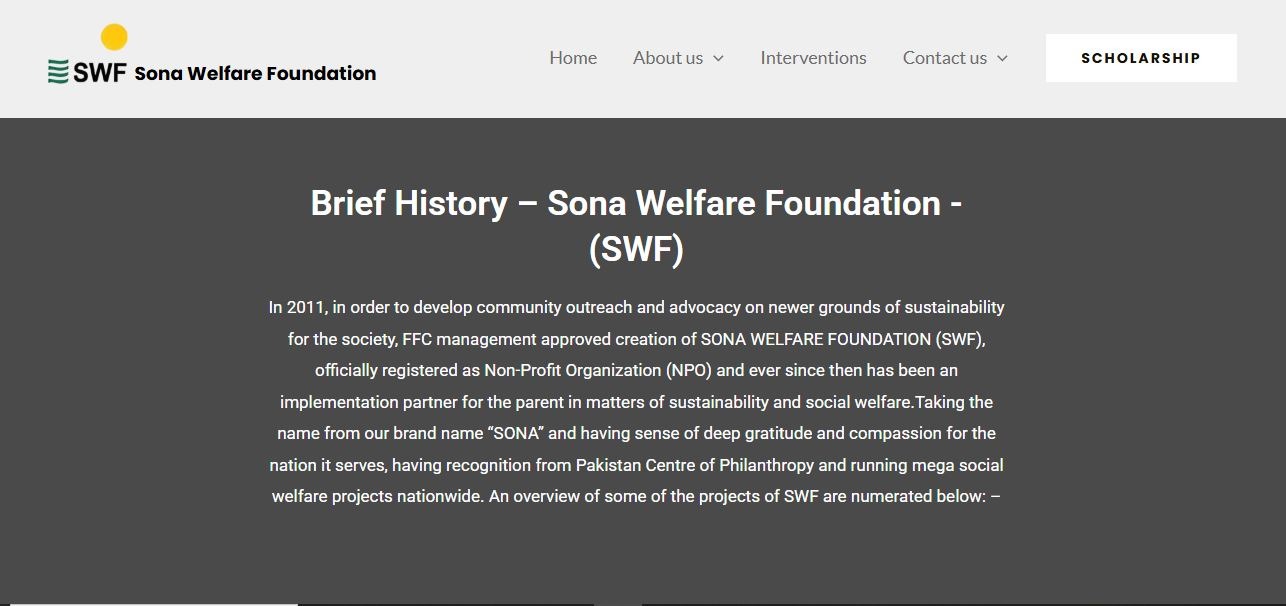Click the introduction paragraph text
The width and height of the screenshot is (1286, 606).
636,400
